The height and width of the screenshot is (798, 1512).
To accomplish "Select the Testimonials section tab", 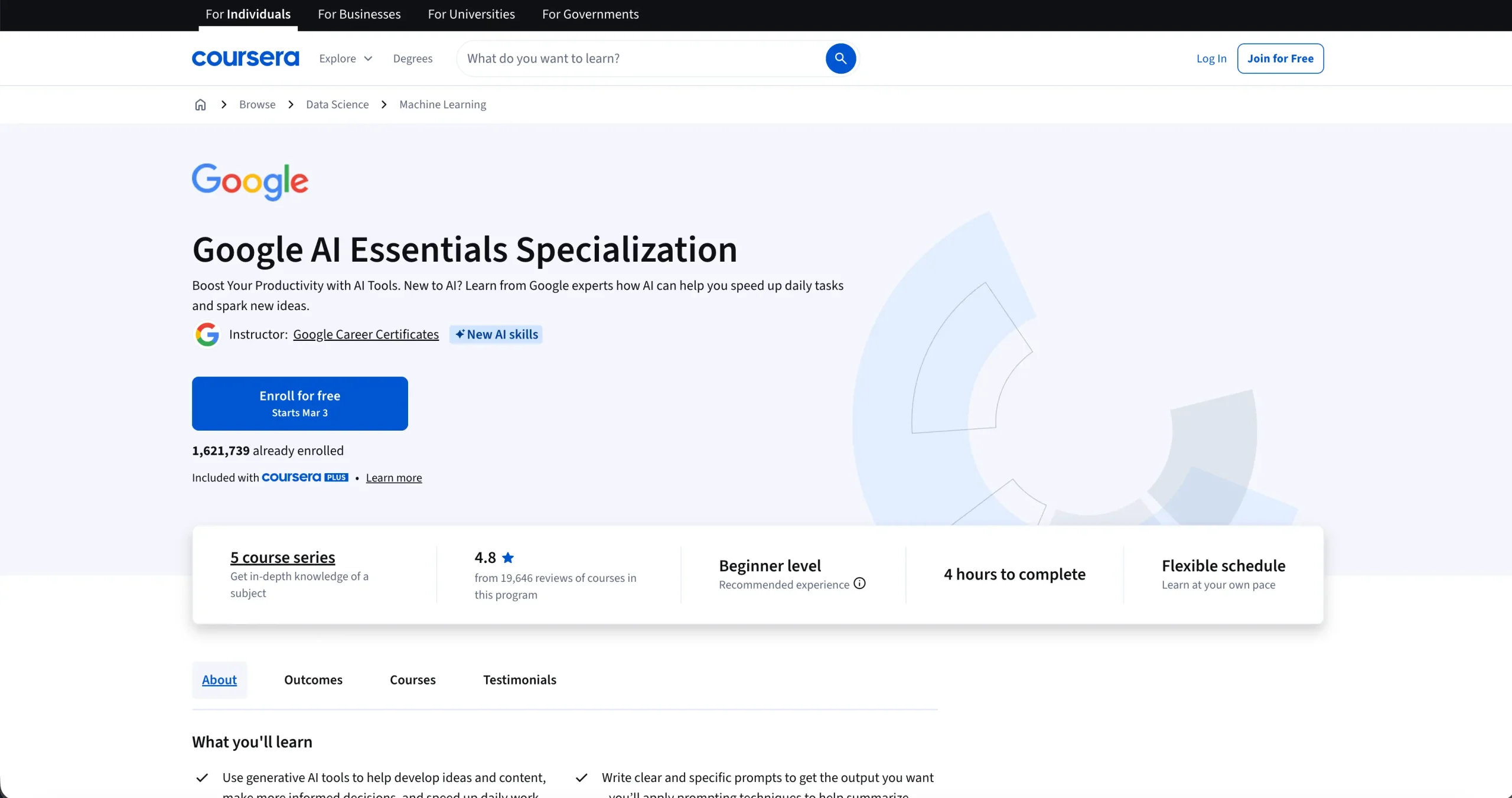I will pyautogui.click(x=520, y=680).
